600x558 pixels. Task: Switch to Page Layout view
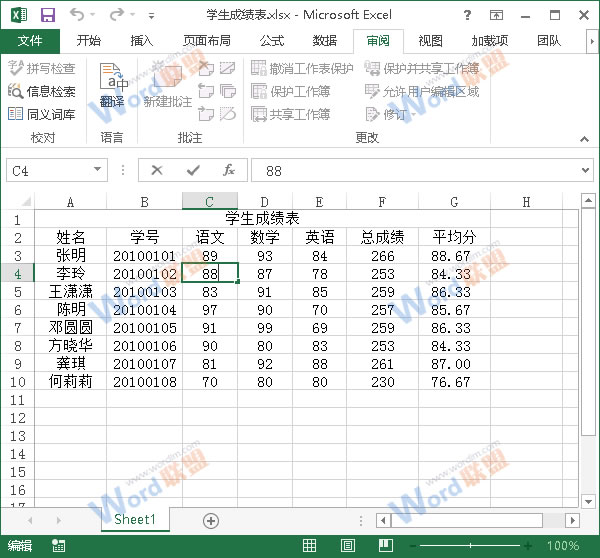click(346, 546)
